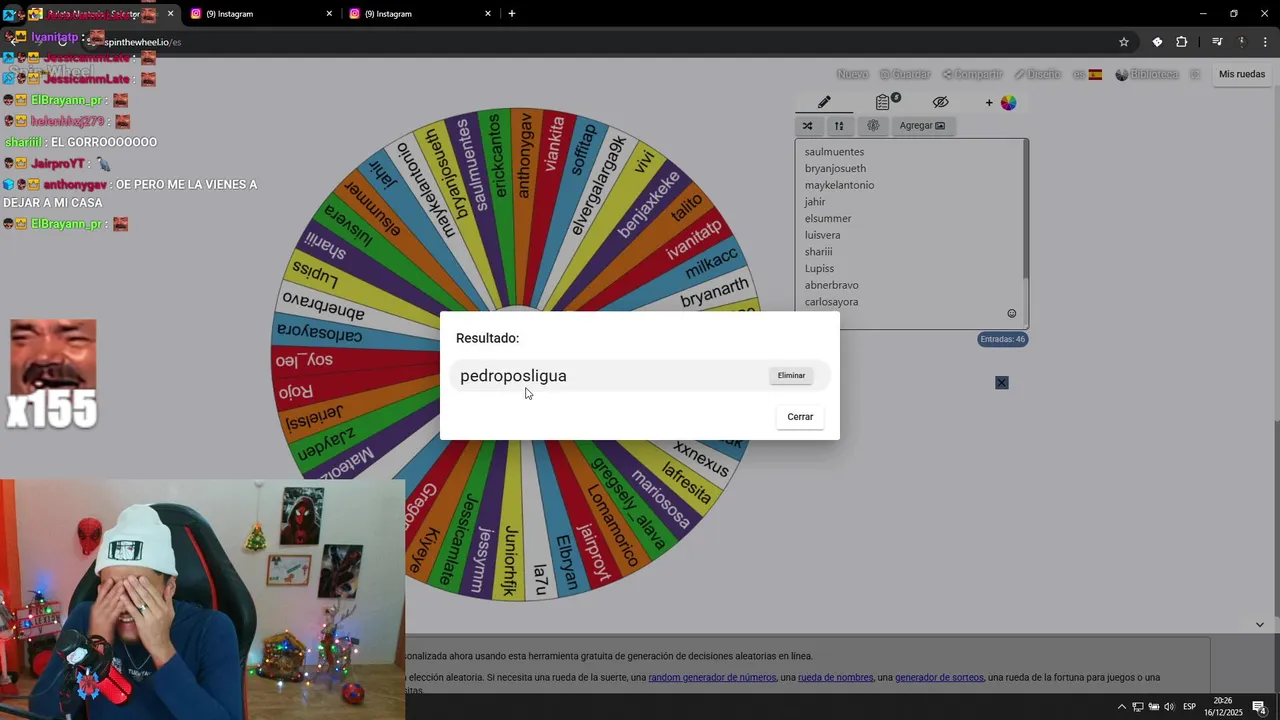Image resolution: width=1280 pixels, height=720 pixels.
Task: Click the winner name pedroposligua
Action: click(x=513, y=376)
